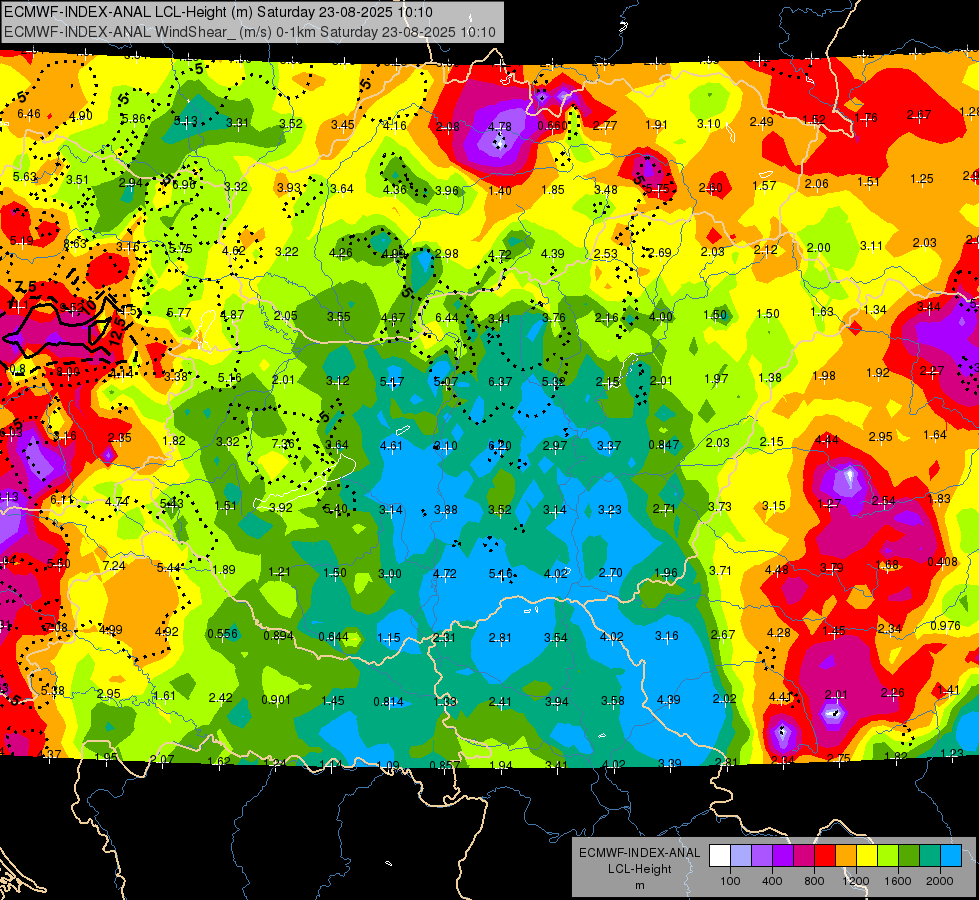Viewport: 979px width, 900px height.
Task: Click the wind shear value 6.37
Action: [500, 381]
